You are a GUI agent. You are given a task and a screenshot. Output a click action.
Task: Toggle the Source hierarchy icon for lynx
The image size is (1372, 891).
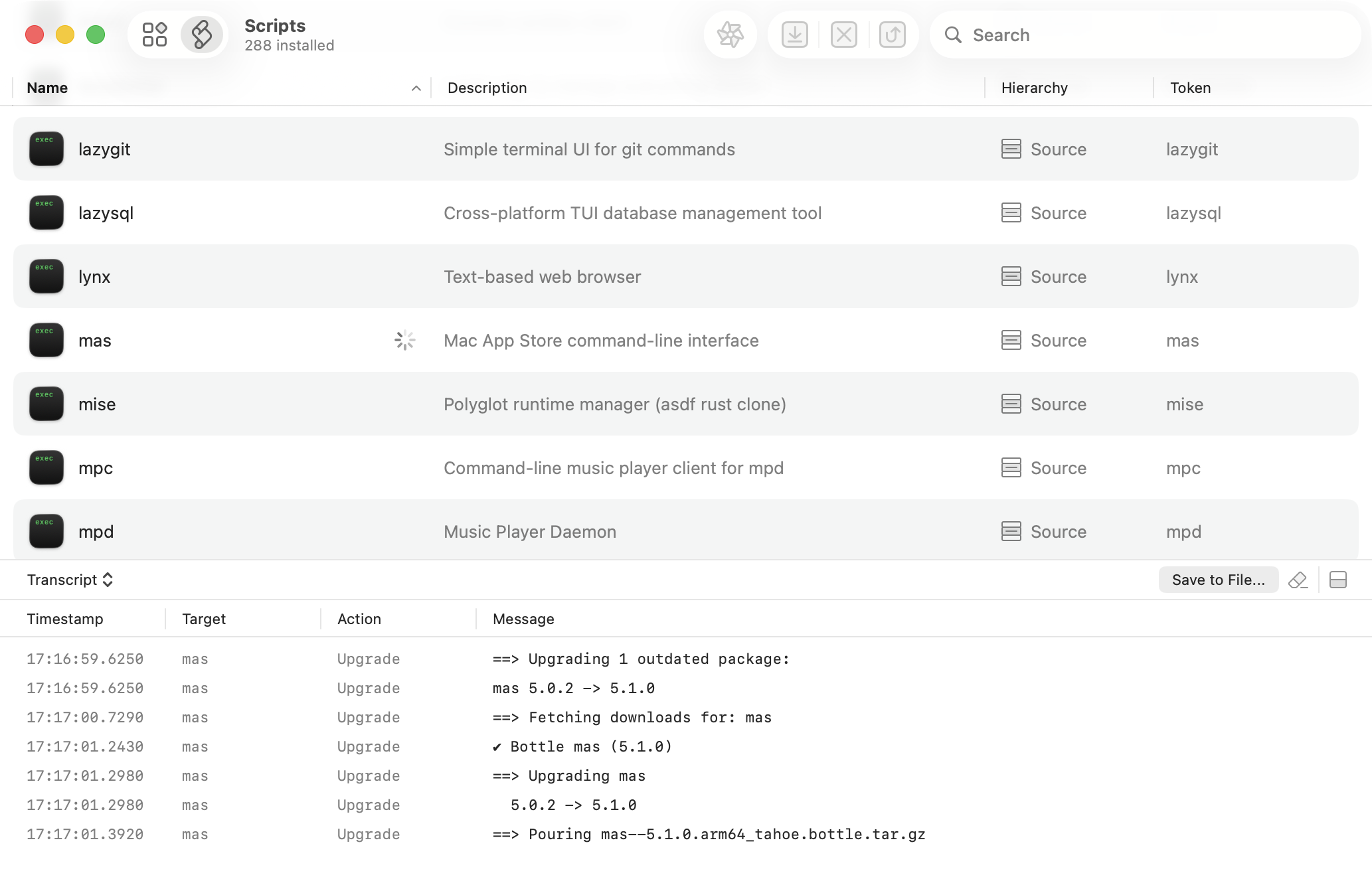pos(1010,276)
